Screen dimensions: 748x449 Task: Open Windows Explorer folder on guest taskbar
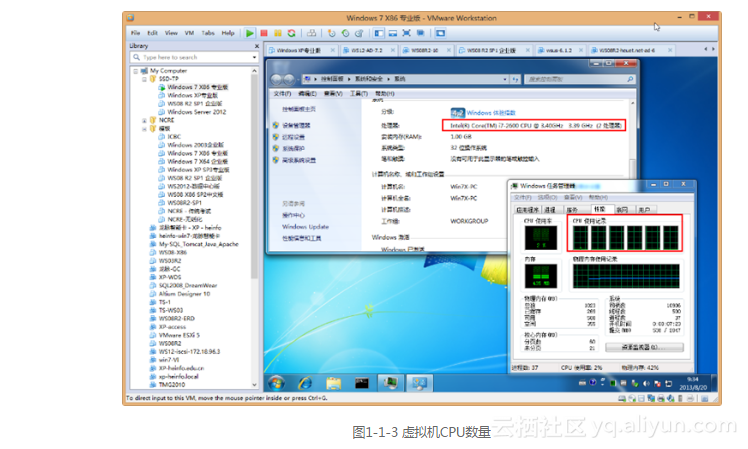click(333, 383)
